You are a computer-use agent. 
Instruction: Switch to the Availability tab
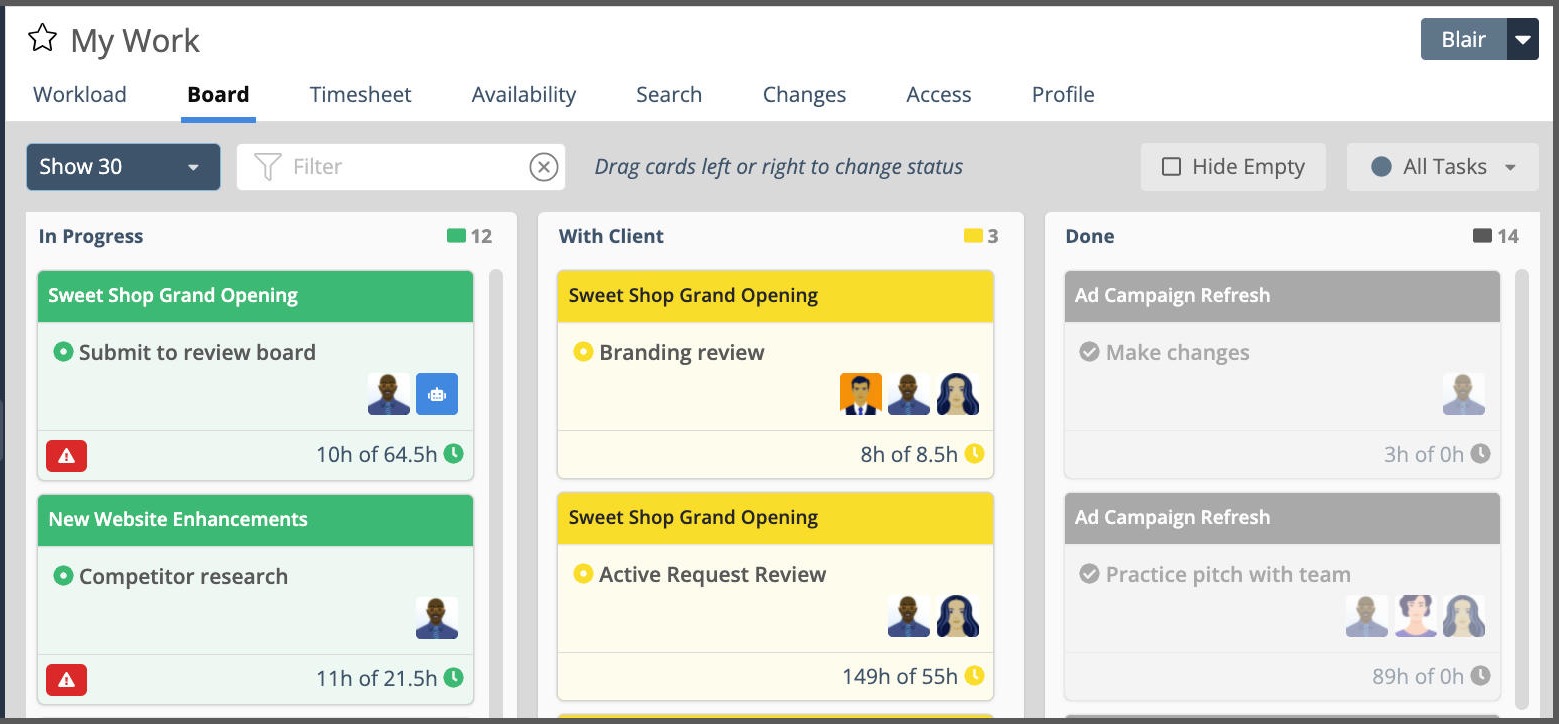tap(523, 94)
